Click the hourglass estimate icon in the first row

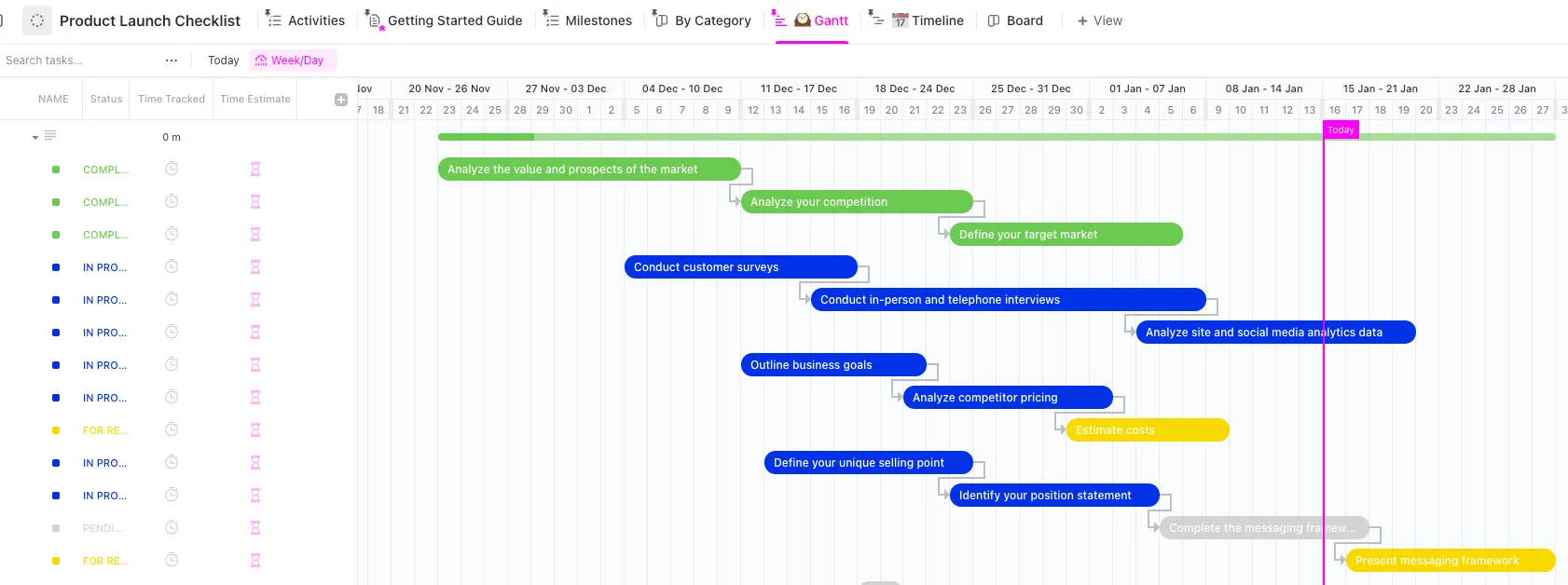point(255,170)
